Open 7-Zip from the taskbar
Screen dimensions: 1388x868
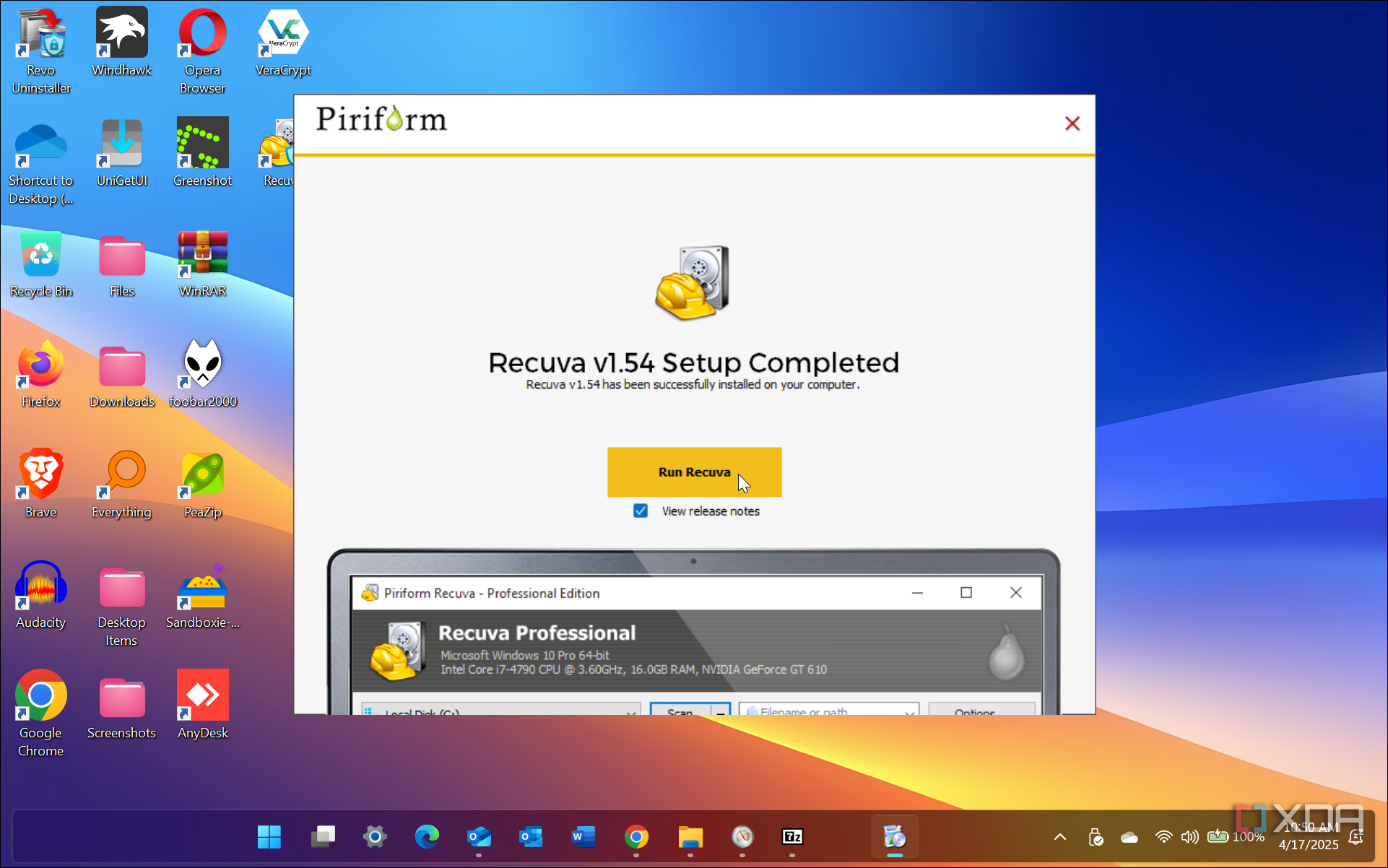[792, 837]
